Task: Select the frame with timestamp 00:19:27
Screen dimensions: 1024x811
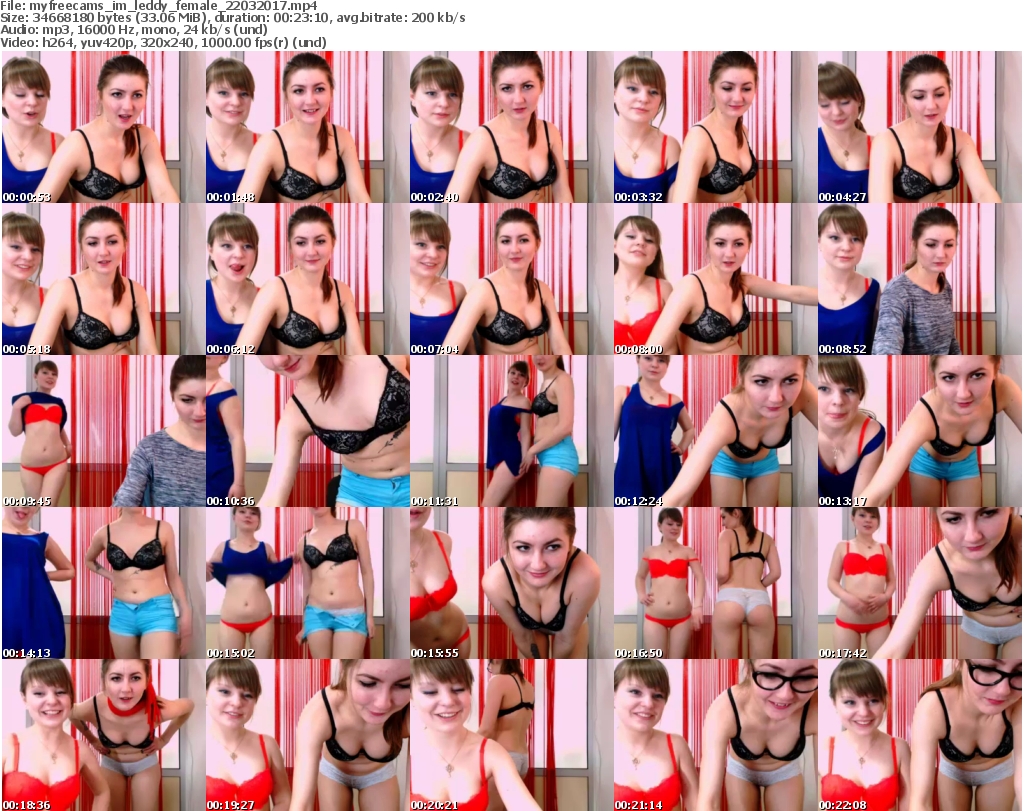Action: coord(308,735)
